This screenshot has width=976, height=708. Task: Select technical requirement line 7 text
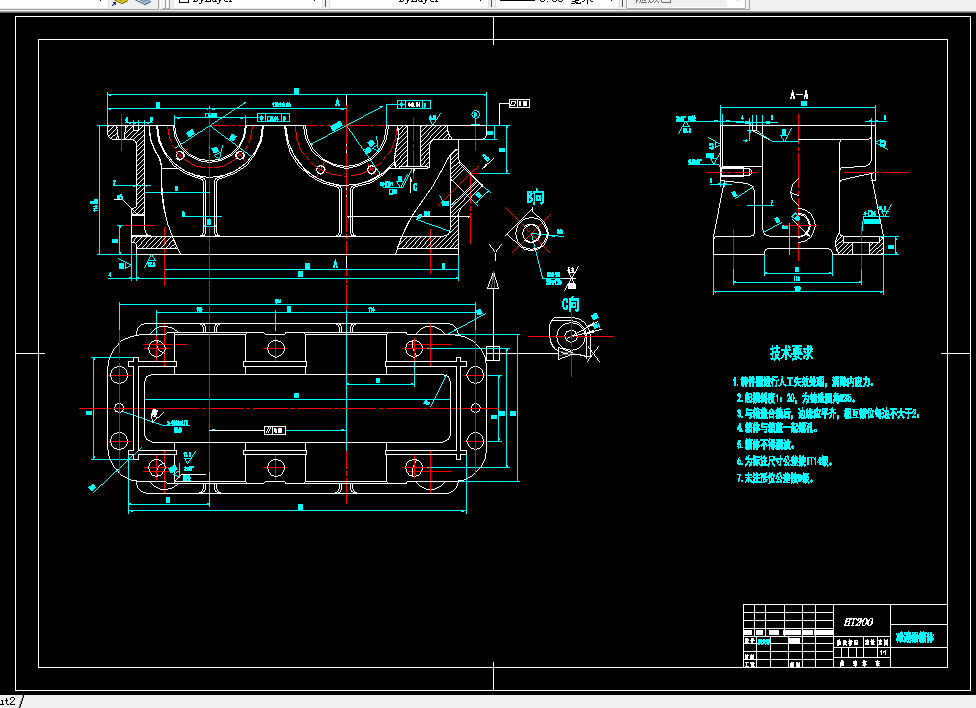[x=776, y=478]
